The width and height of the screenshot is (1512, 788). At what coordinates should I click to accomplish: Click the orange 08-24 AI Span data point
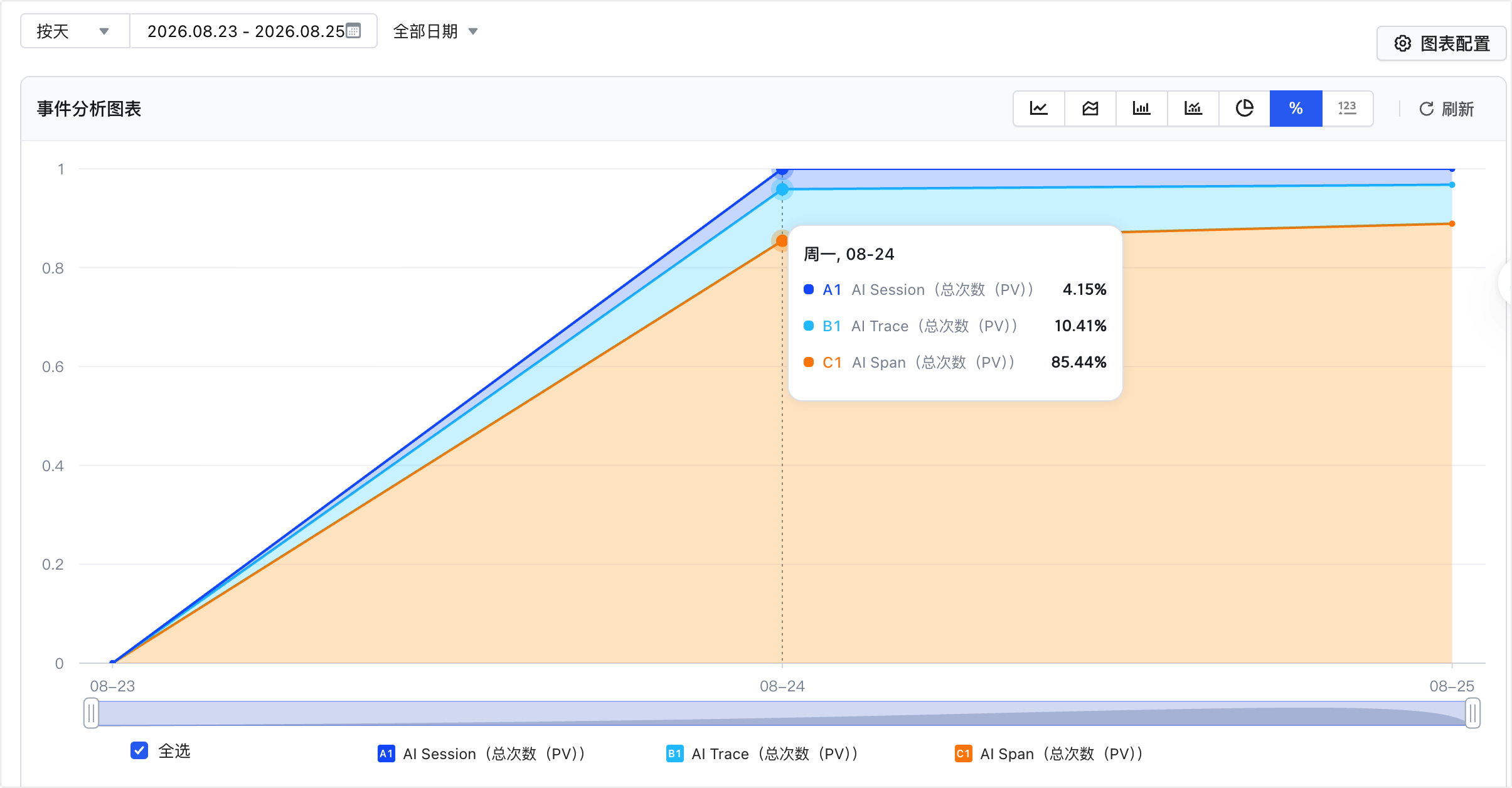coord(782,240)
